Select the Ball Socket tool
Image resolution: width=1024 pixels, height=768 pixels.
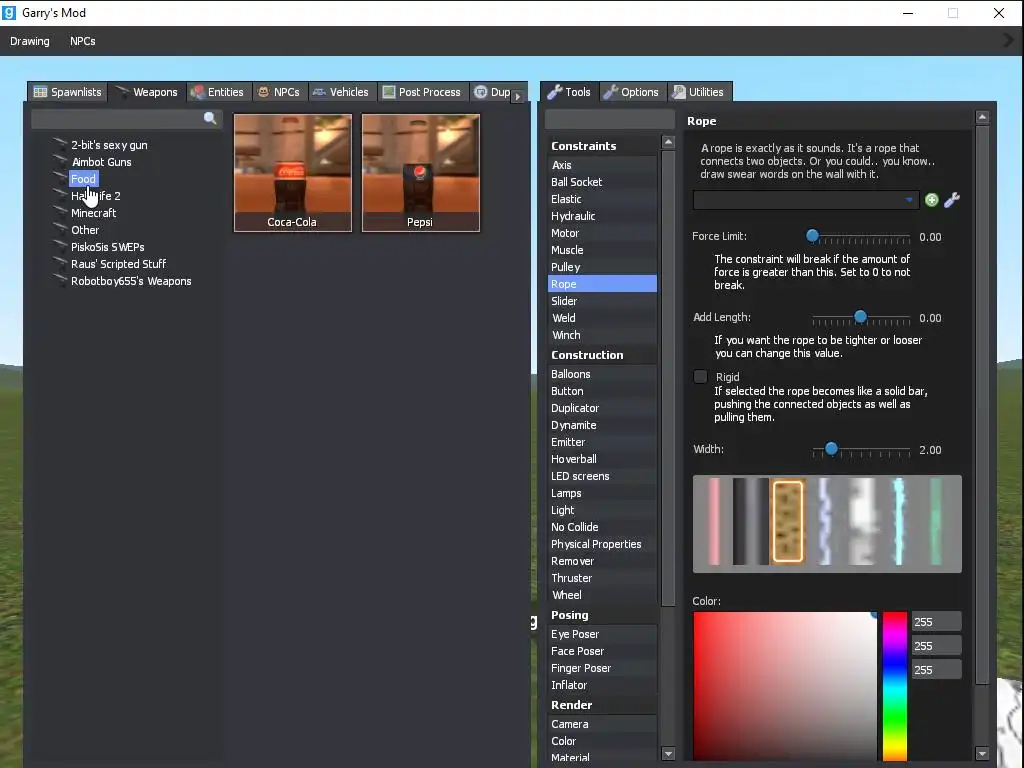tap(602, 182)
